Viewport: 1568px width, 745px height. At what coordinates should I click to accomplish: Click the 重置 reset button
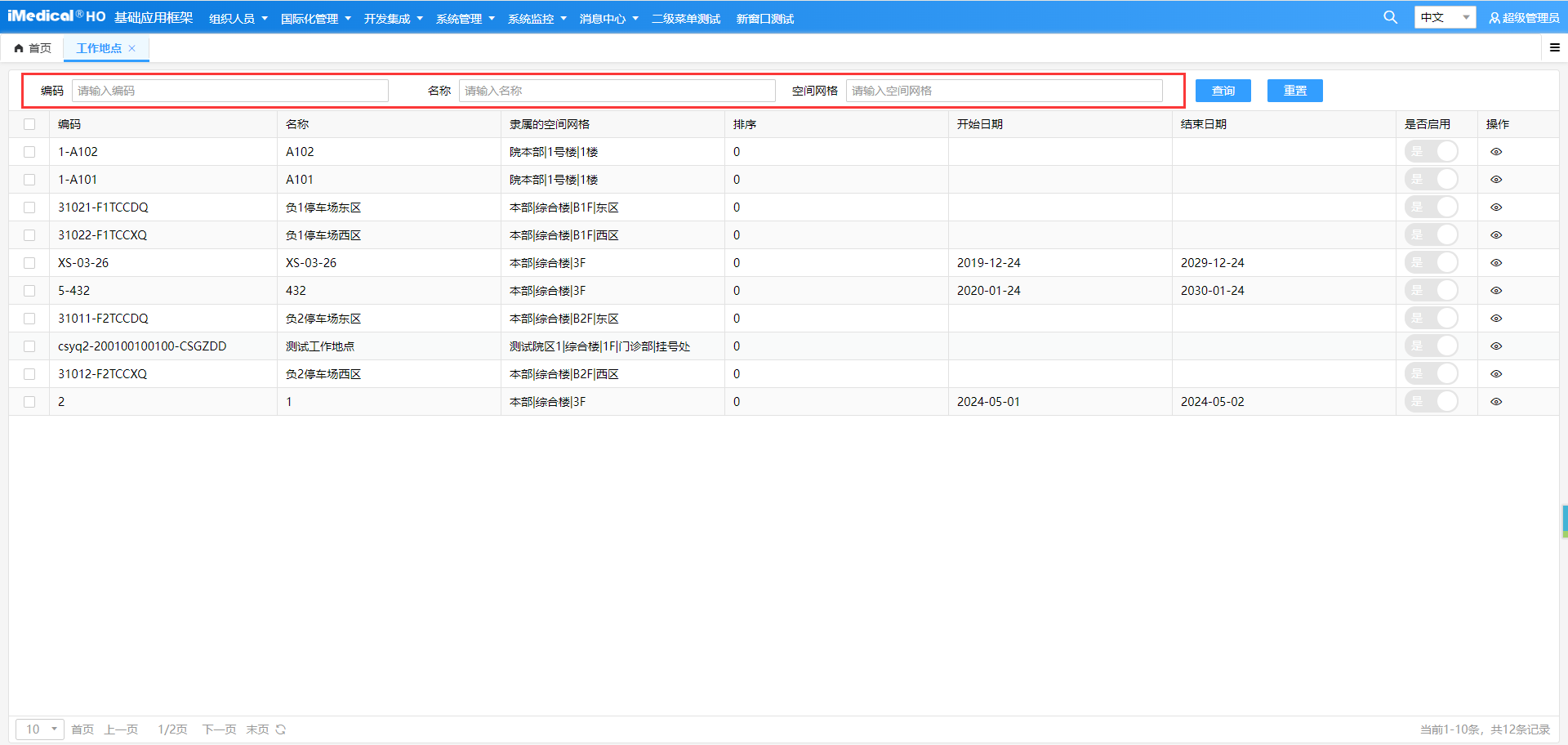[x=1294, y=91]
